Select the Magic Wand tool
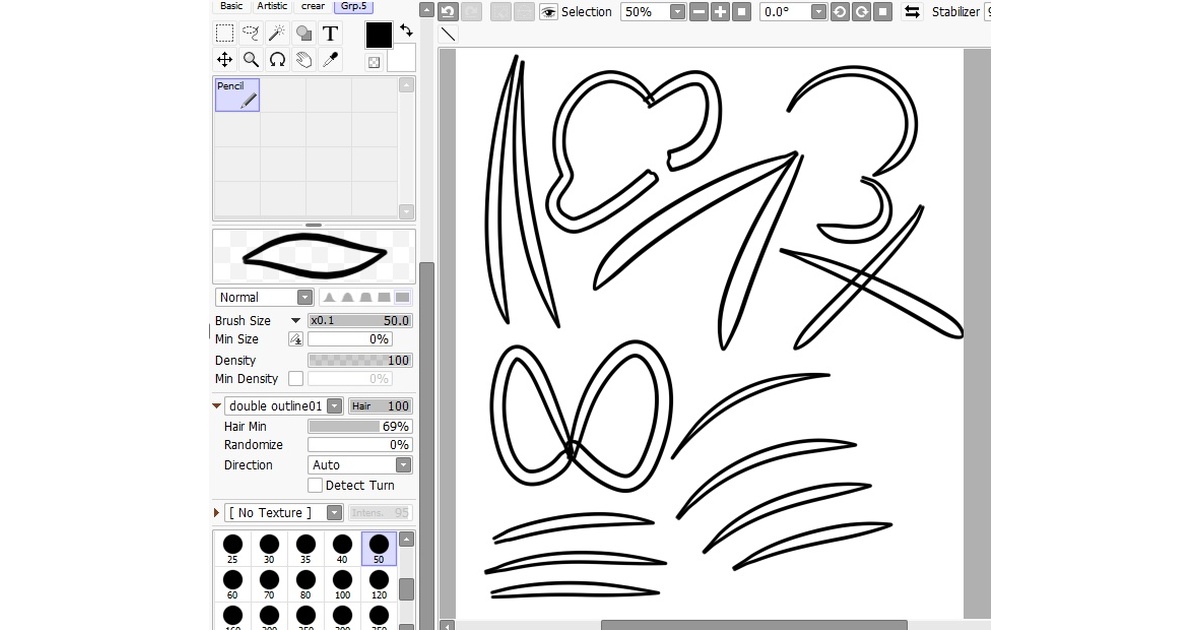 coord(277,34)
